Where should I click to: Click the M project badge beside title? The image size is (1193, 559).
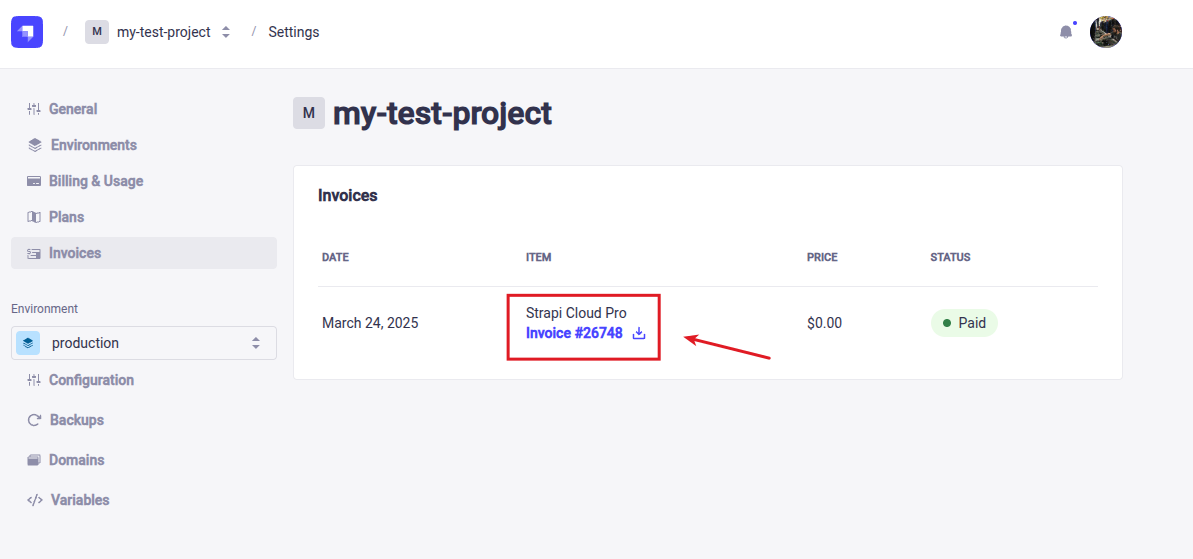coord(309,113)
